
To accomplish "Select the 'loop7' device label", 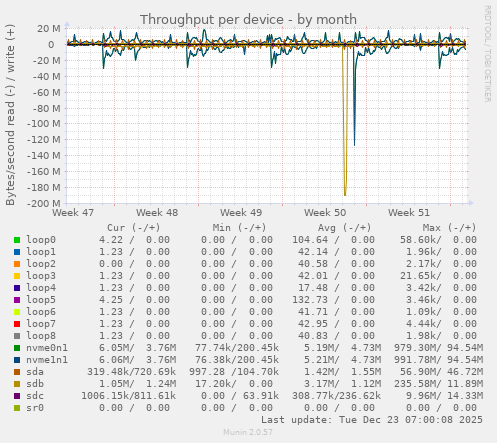I will click(x=41, y=324).
